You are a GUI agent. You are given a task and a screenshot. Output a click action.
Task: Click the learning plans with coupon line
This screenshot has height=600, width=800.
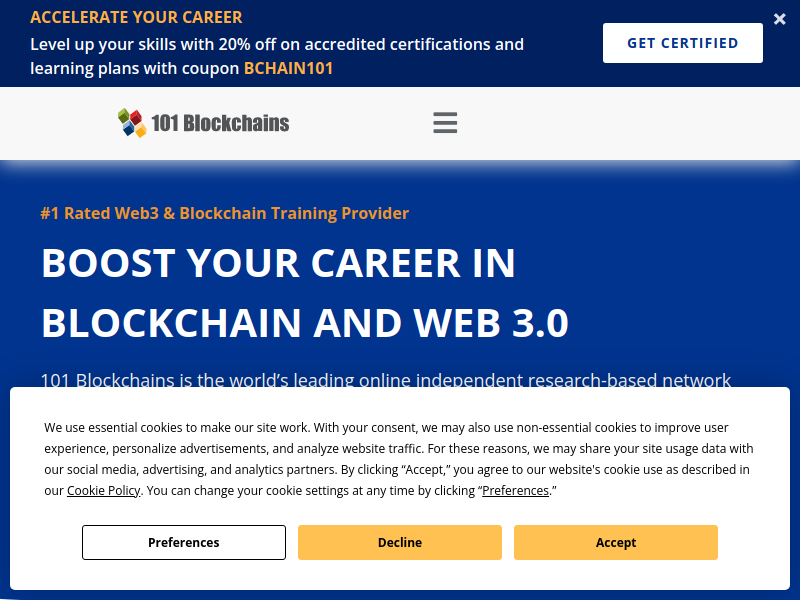pos(181,68)
